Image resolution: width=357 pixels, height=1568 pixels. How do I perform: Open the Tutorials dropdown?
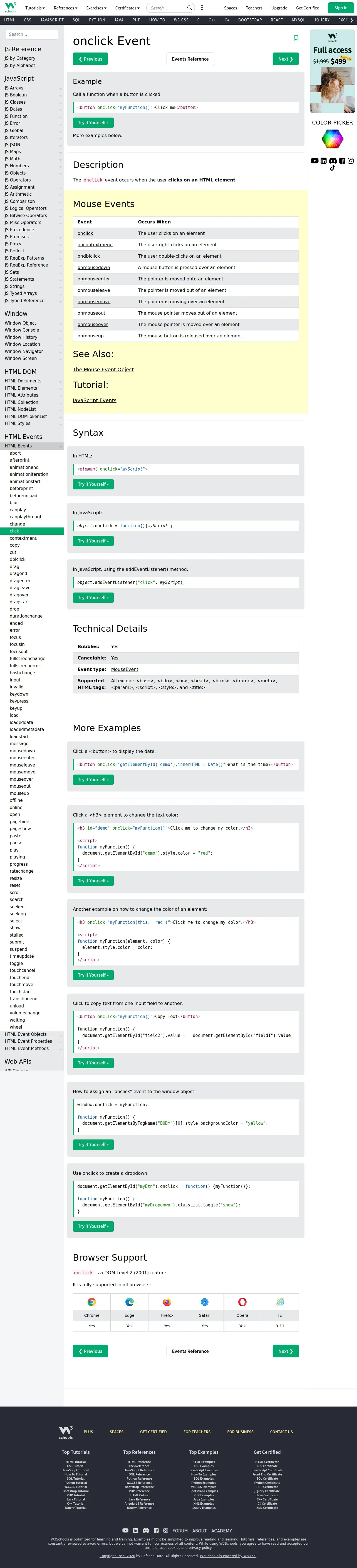pyautogui.click(x=35, y=8)
